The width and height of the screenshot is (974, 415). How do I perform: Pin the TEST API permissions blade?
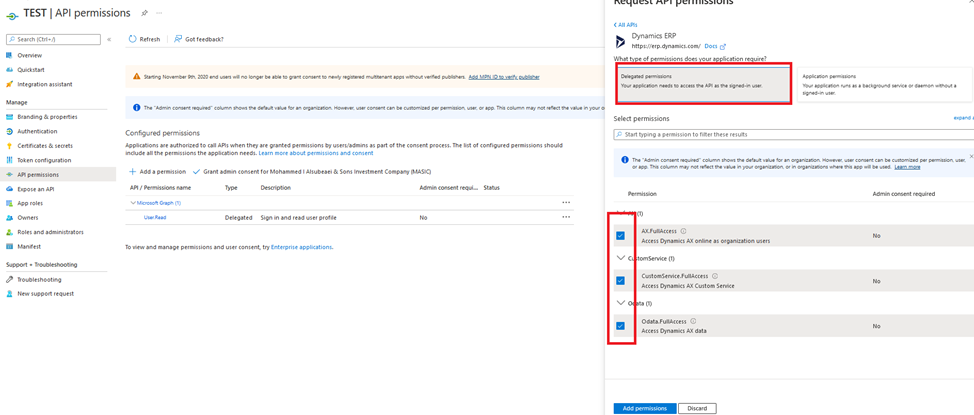144,13
